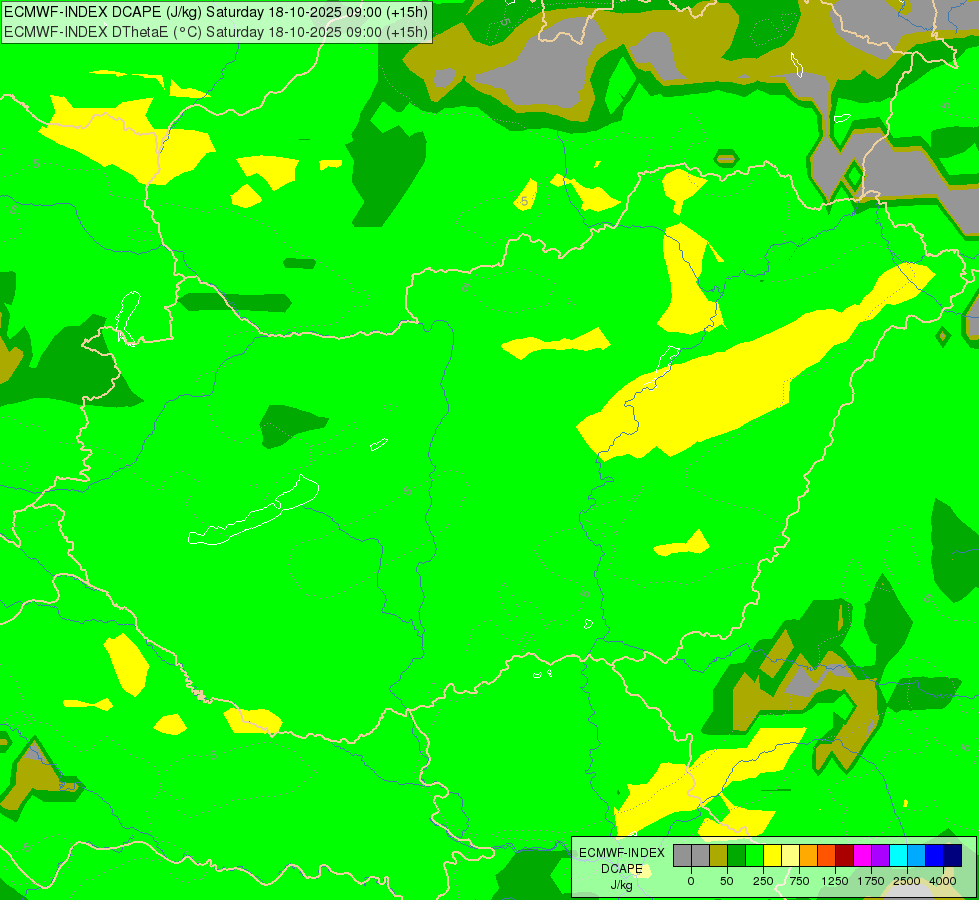Viewport: 979px width, 900px height.
Task: Select the bright green legend swatch before 250
Action: point(754,856)
